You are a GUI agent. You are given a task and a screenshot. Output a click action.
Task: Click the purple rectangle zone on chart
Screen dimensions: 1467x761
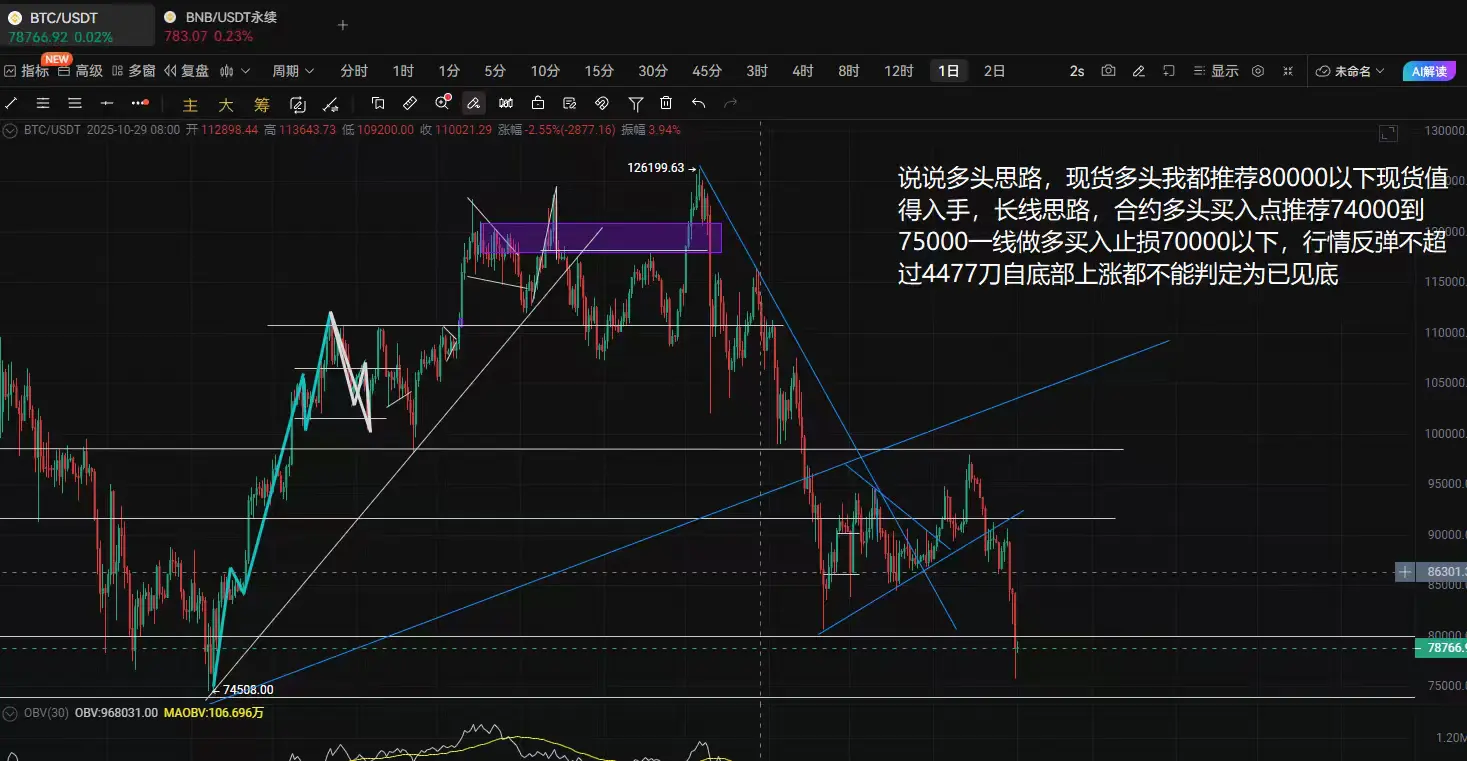[601, 237]
